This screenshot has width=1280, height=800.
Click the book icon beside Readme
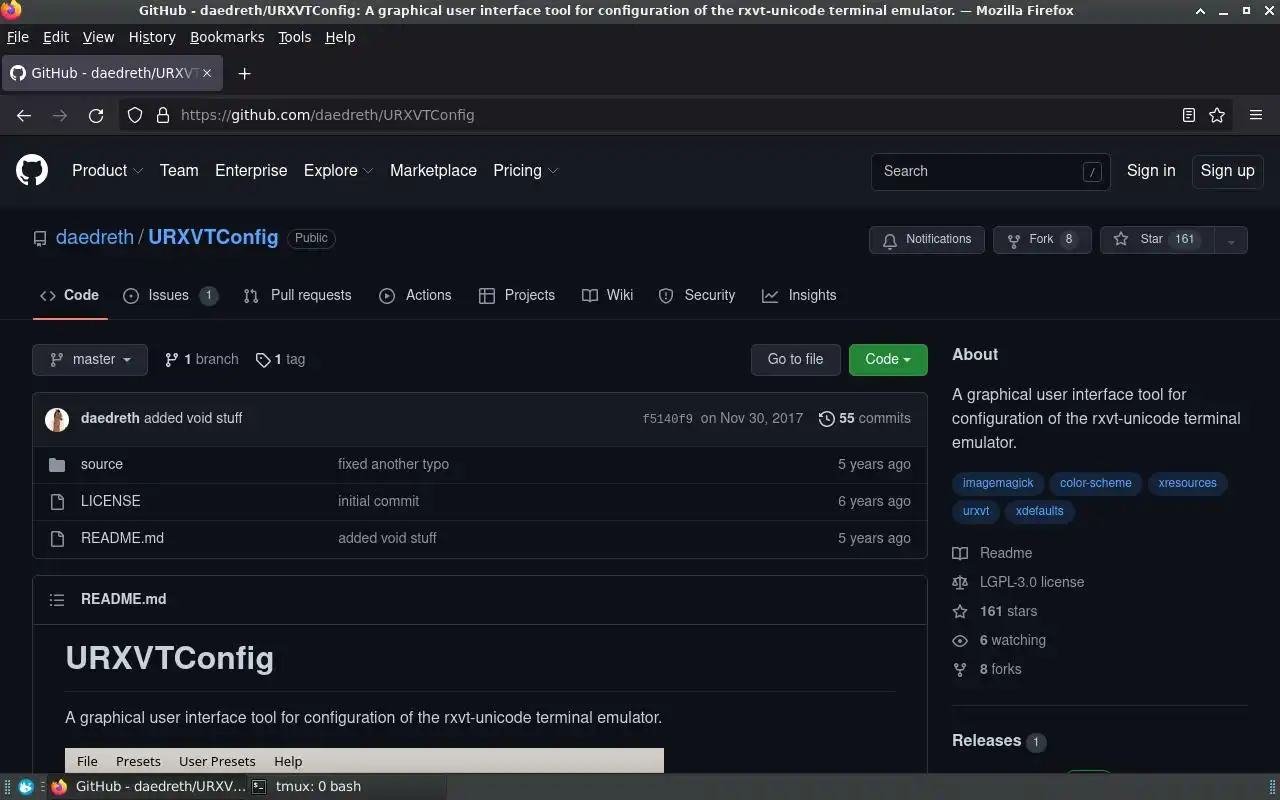point(960,553)
